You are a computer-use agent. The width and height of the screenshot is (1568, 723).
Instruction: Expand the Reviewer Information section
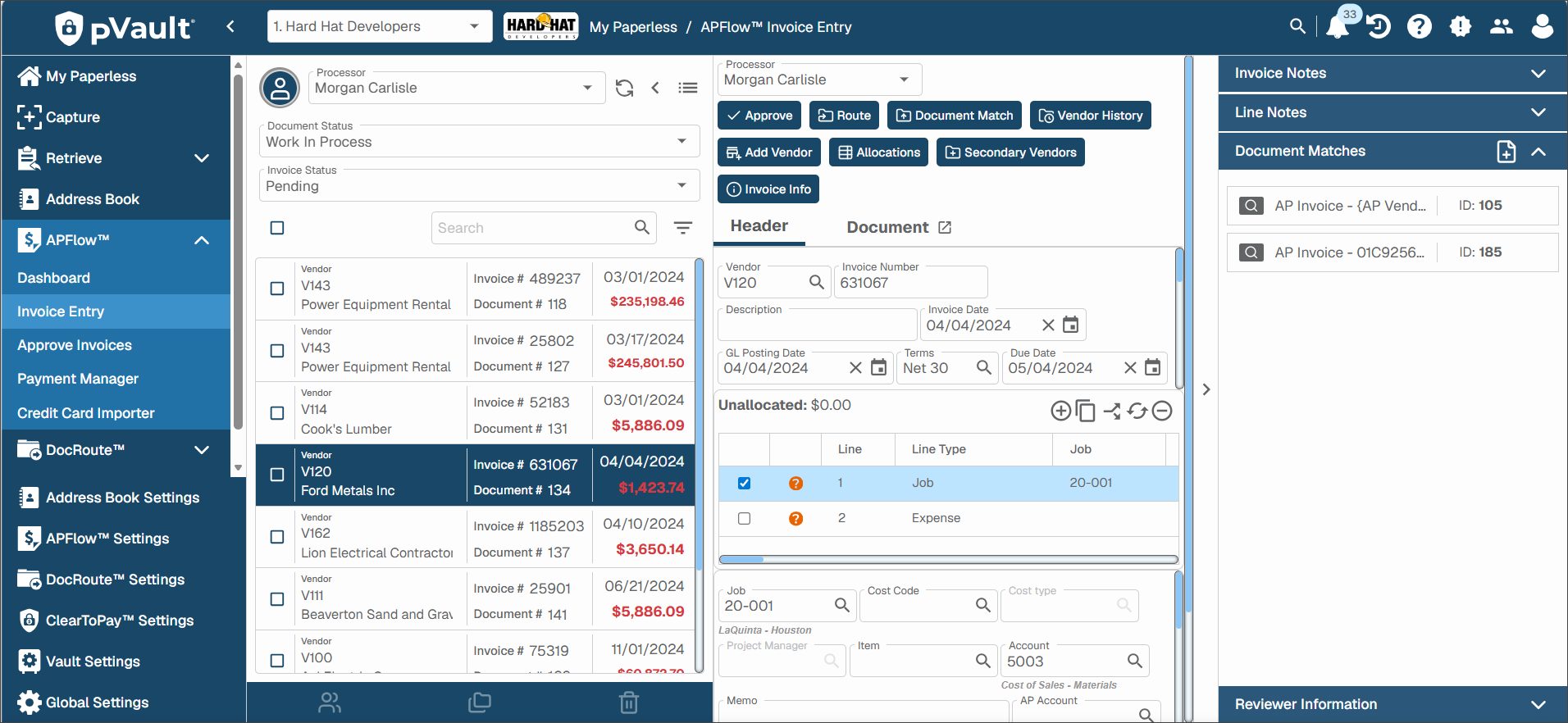tap(1393, 704)
